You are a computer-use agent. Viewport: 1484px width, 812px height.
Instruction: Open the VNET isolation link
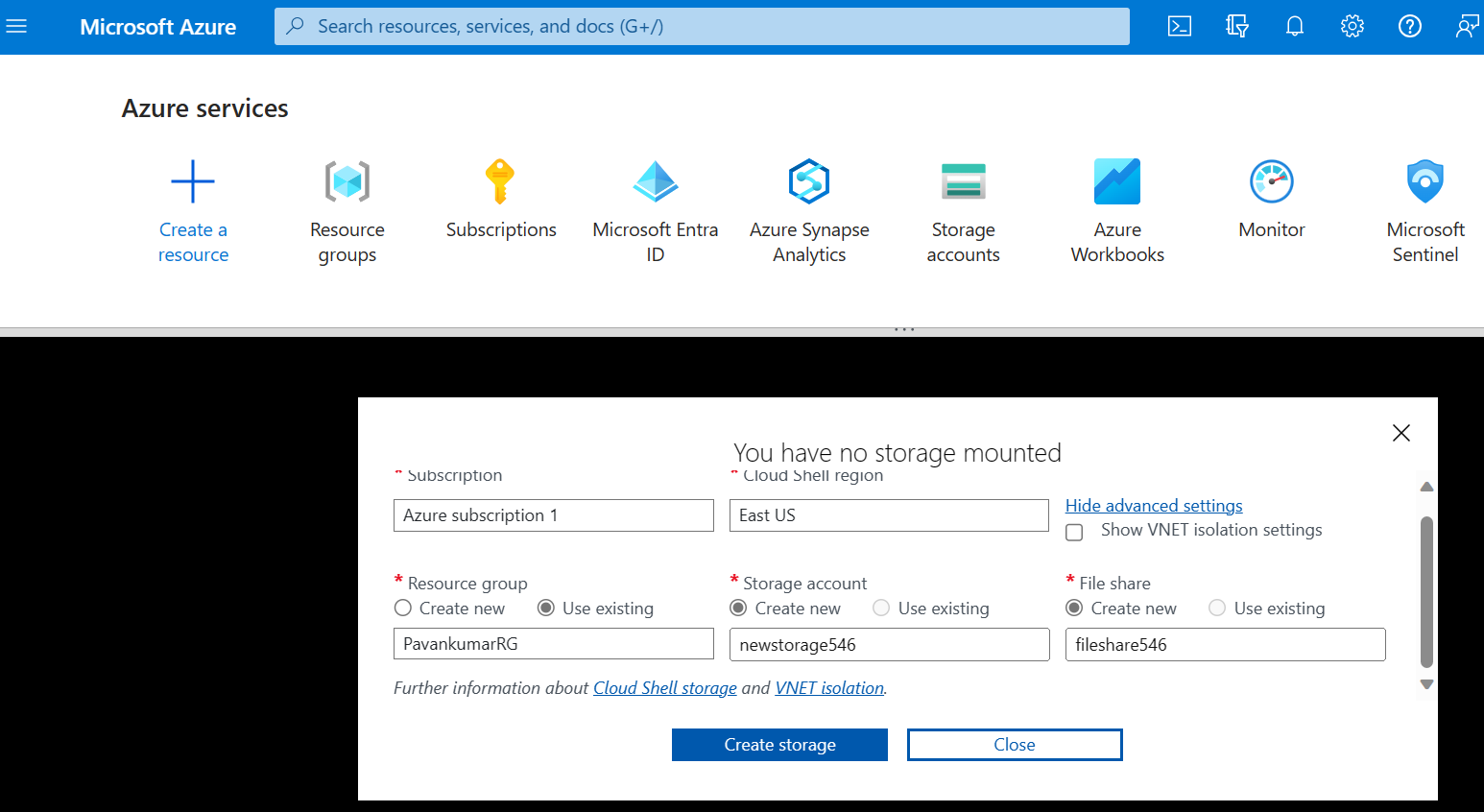pyautogui.click(x=829, y=688)
